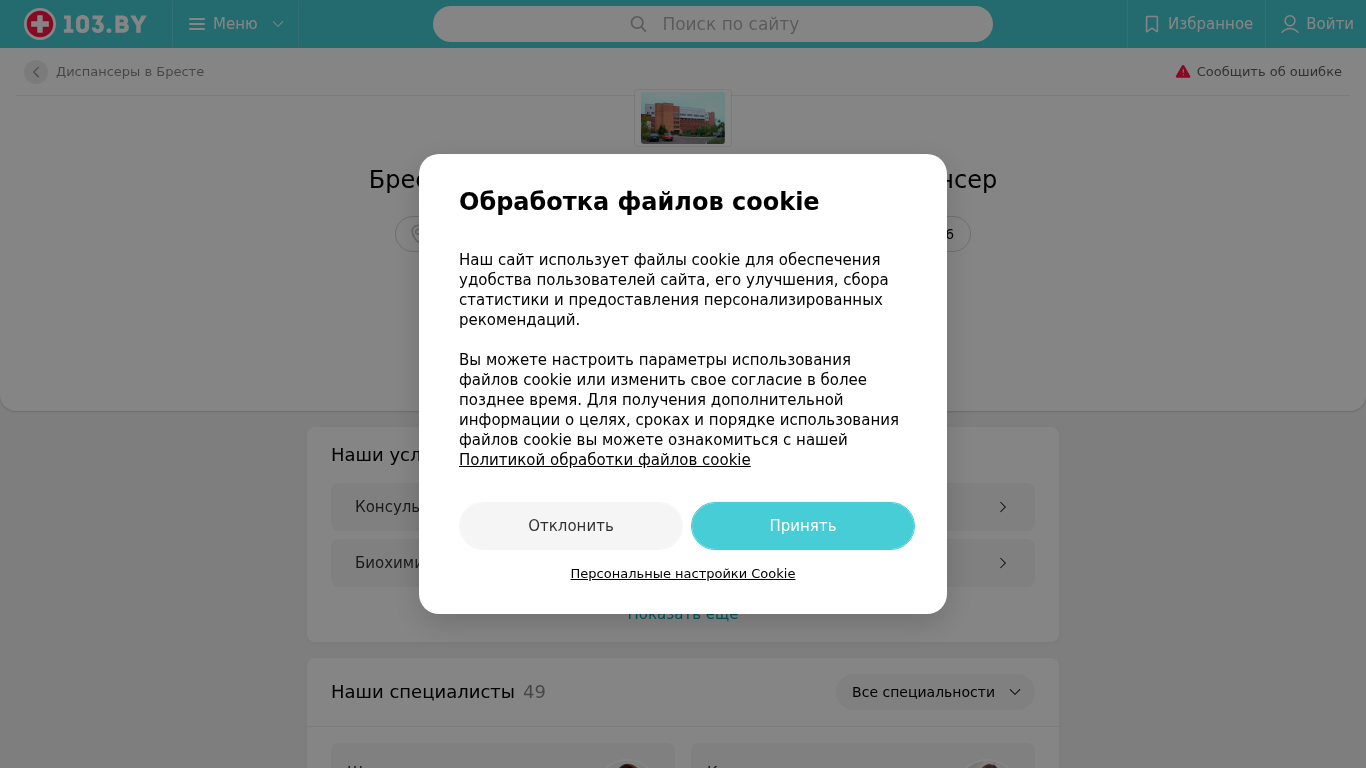The height and width of the screenshot is (768, 1366).
Task: Open Политикой обработки файлов cookie link
Action: (605, 460)
